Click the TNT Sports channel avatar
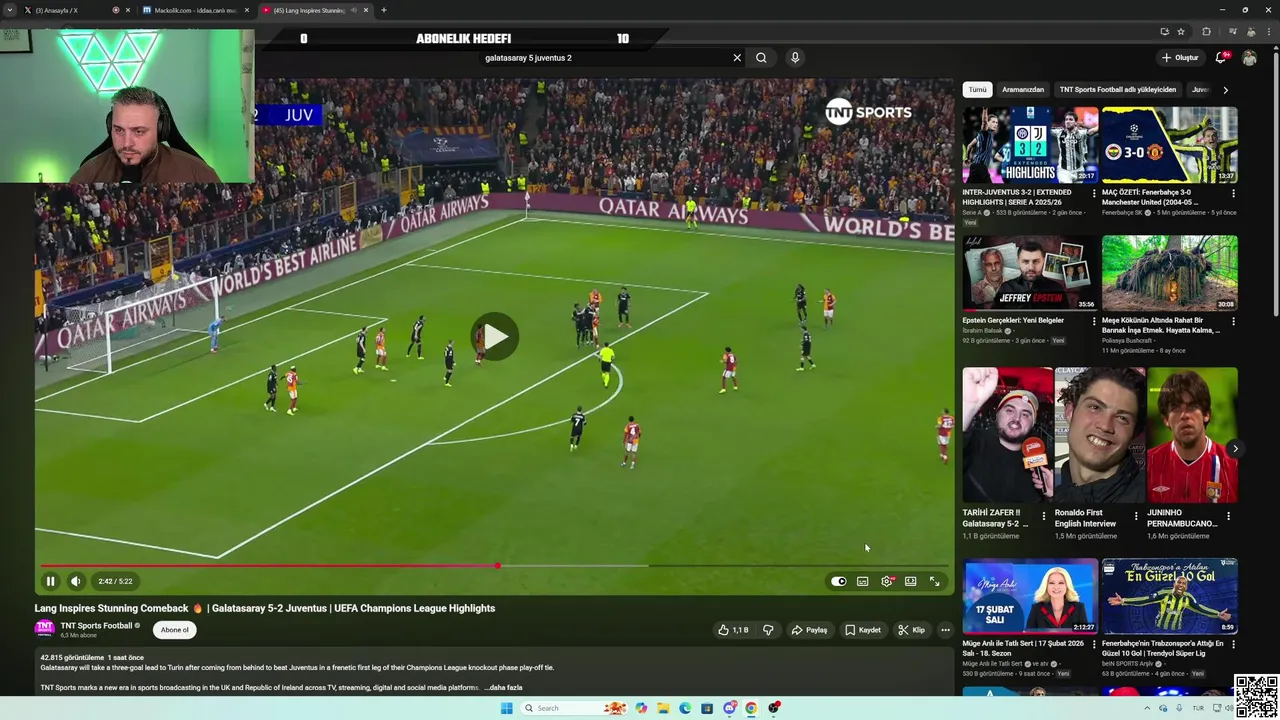This screenshot has width=1280, height=720. (x=45, y=629)
